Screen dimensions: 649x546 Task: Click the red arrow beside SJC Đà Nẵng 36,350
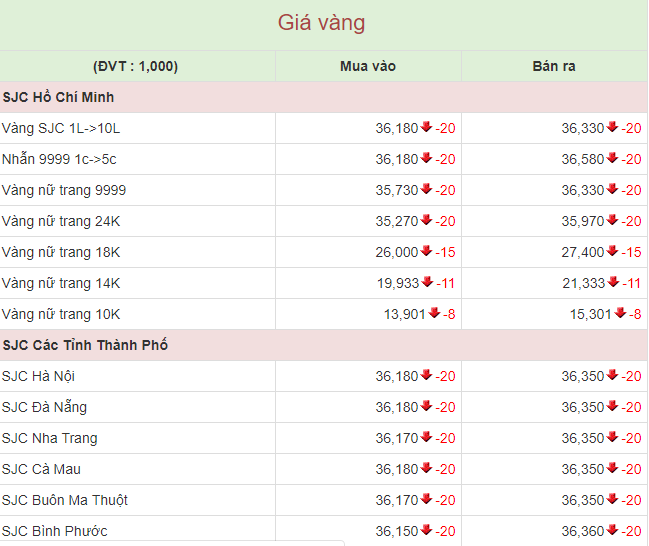click(x=612, y=406)
